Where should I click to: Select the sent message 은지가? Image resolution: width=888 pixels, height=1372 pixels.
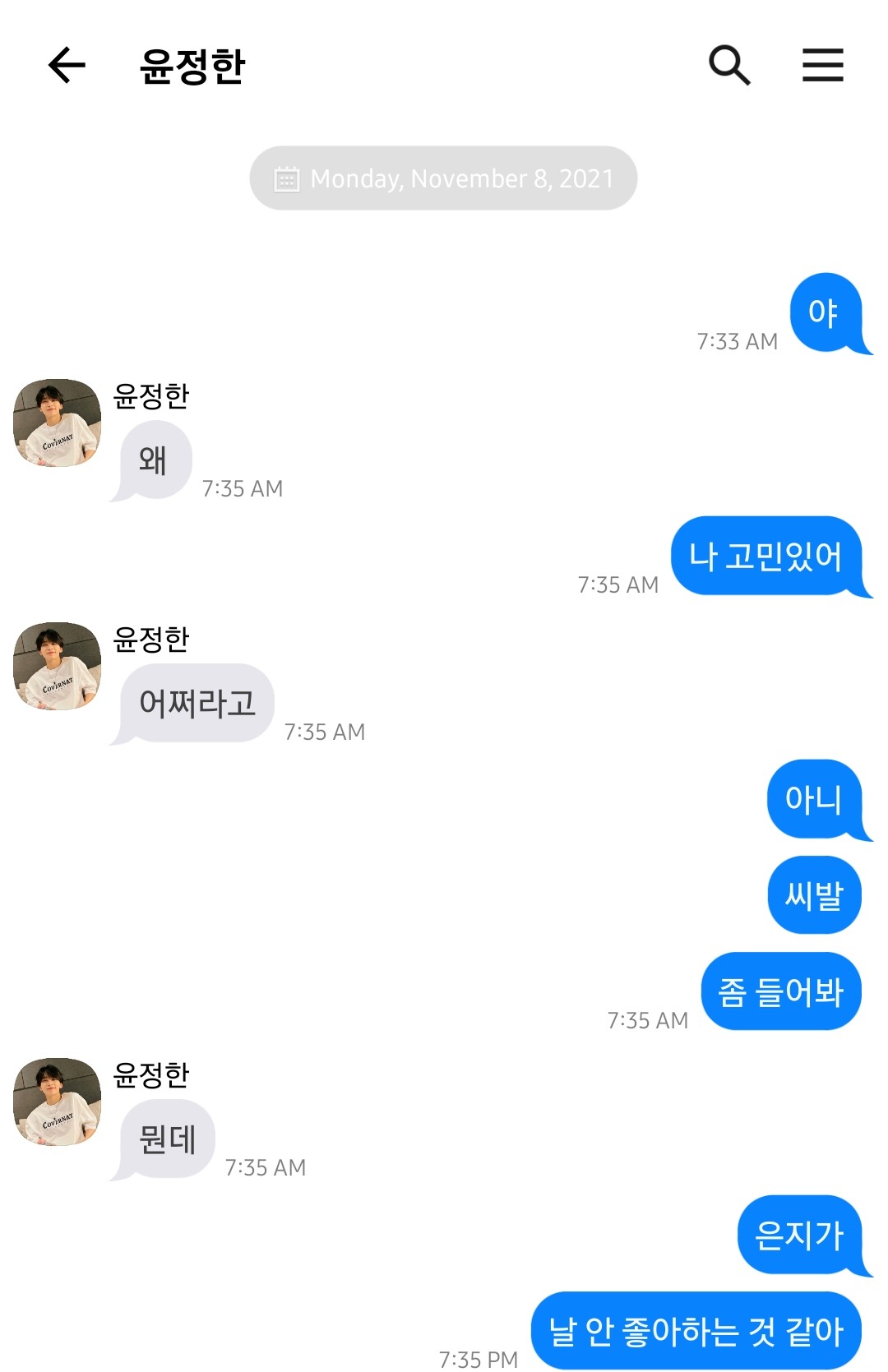pyautogui.click(x=799, y=1235)
